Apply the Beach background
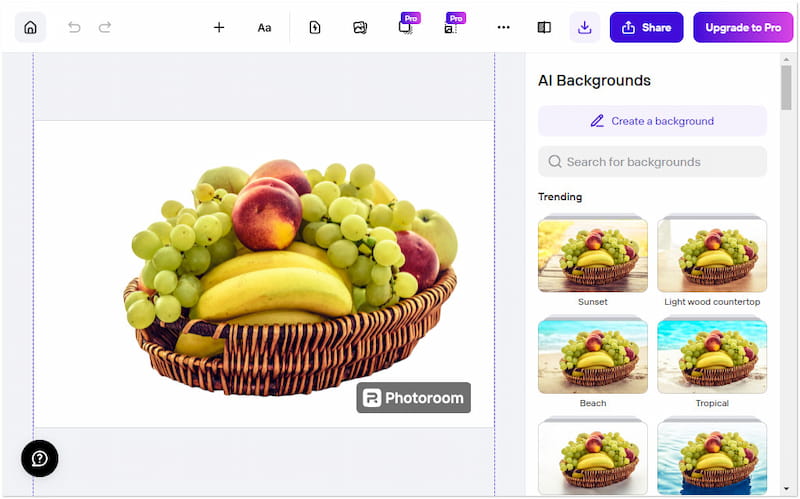The image size is (800, 499). point(592,356)
